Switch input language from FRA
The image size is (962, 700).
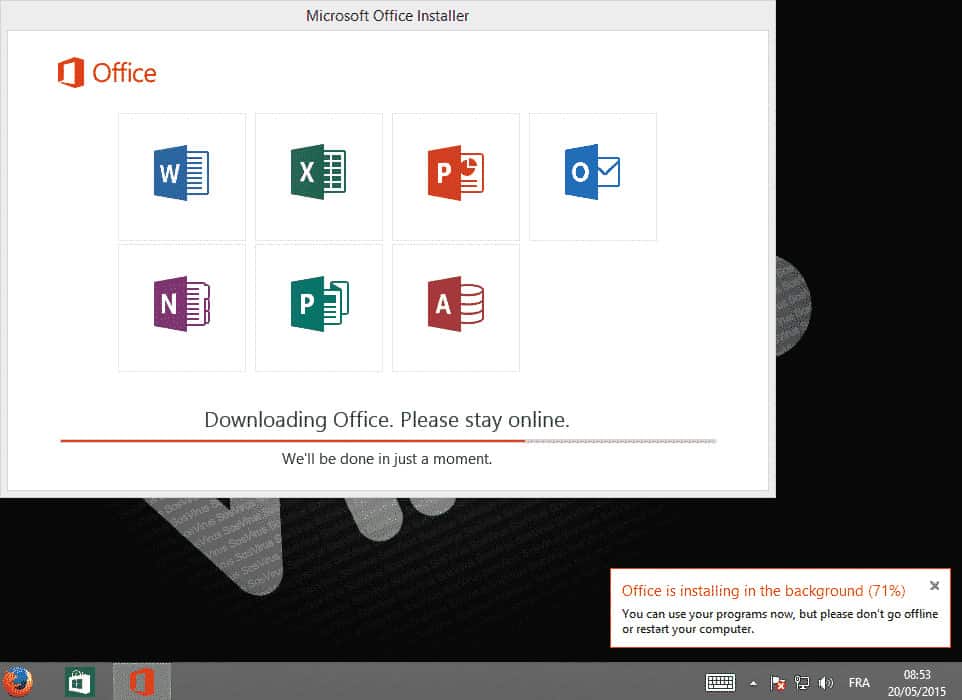pos(859,684)
